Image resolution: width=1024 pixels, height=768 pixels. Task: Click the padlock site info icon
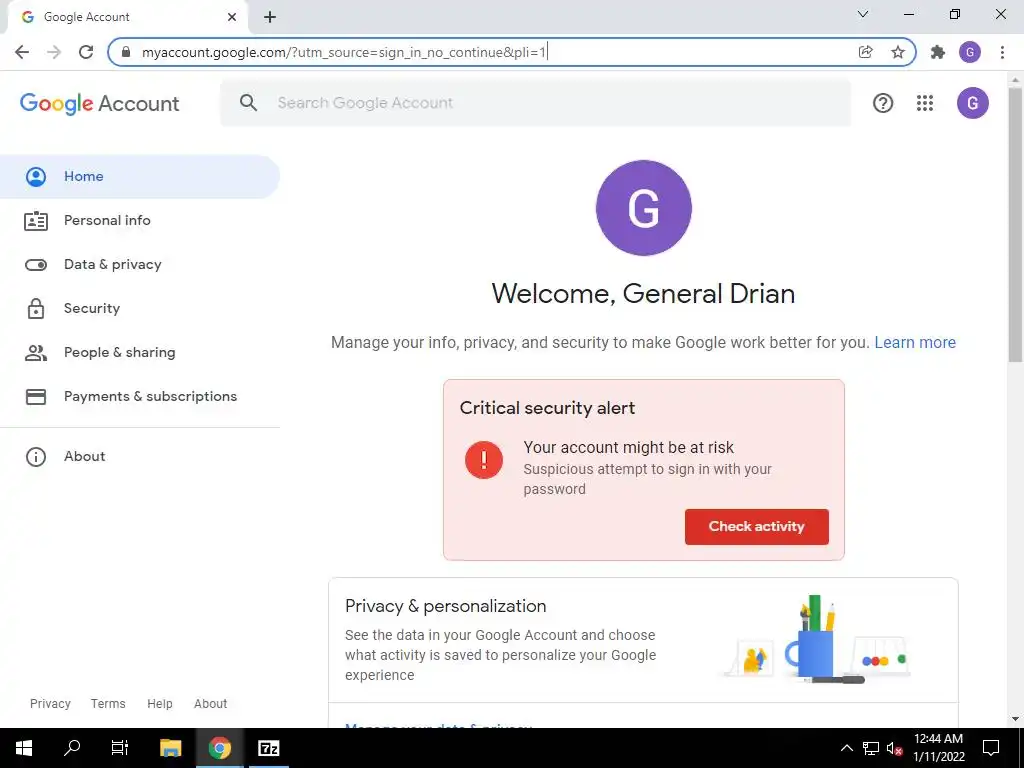(126, 52)
